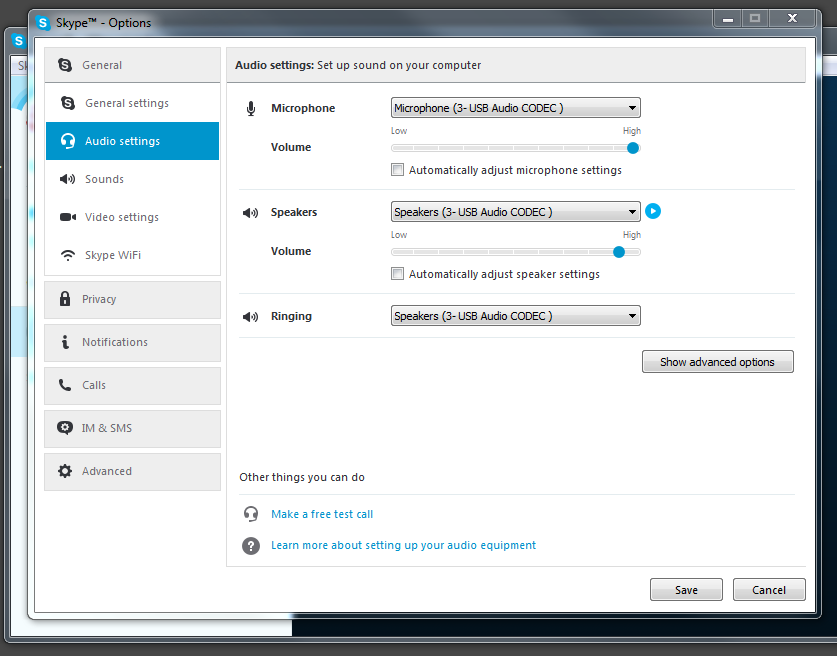Viewport: 838px width, 658px height.
Task: Go to the Sounds settings page
Action: [x=133, y=179]
